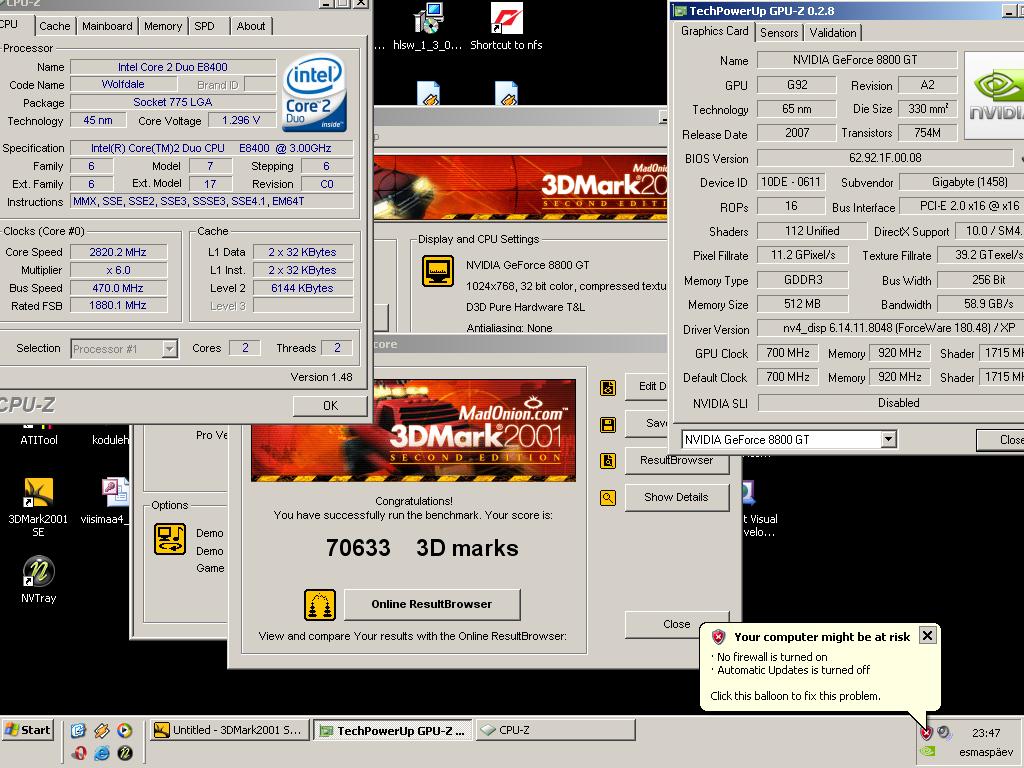The image size is (1024, 768).
Task: Switch to the Mainboard tab in CPU-Z
Action: click(107, 26)
